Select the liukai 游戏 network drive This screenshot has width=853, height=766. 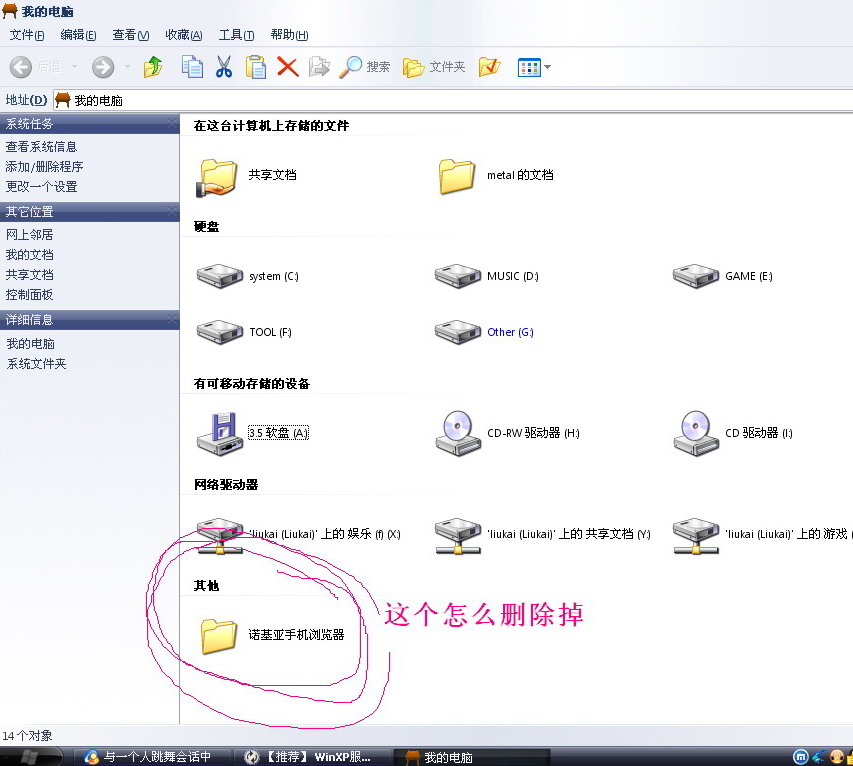point(696,535)
